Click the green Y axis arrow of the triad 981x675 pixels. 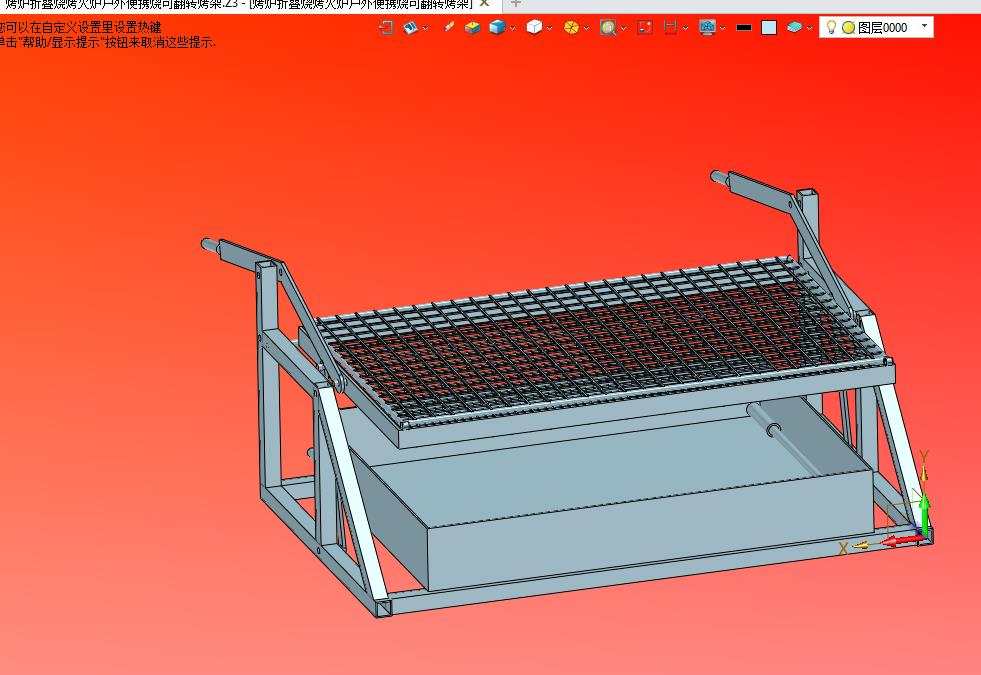click(925, 514)
